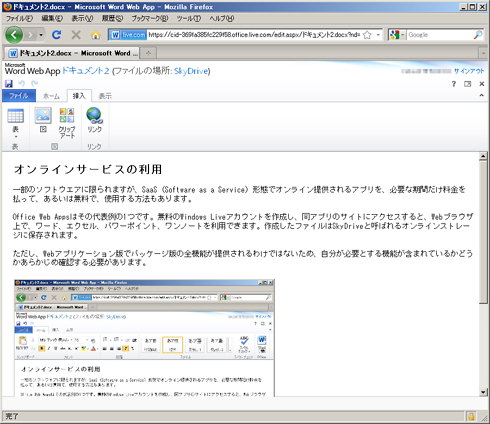Open Word Web App help question mark
Viewport: 490px width, 424px height.
pos(454,84)
